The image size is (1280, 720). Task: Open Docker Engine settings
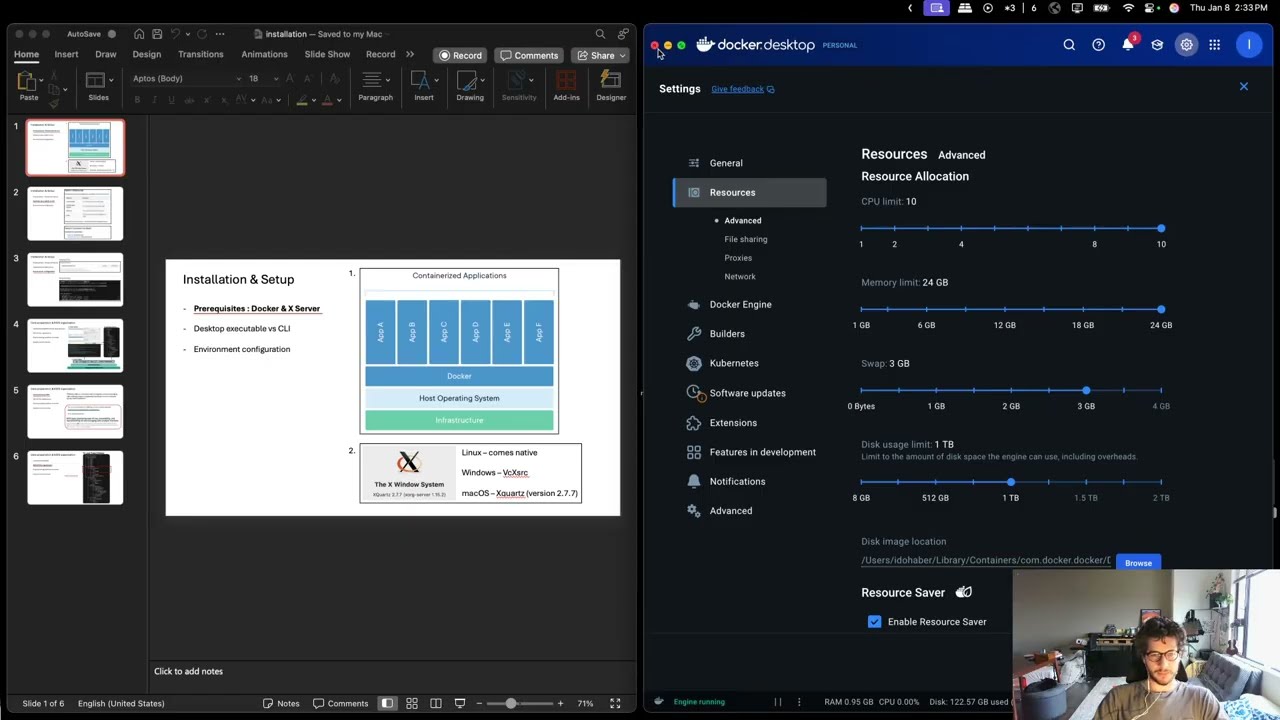[750, 304]
